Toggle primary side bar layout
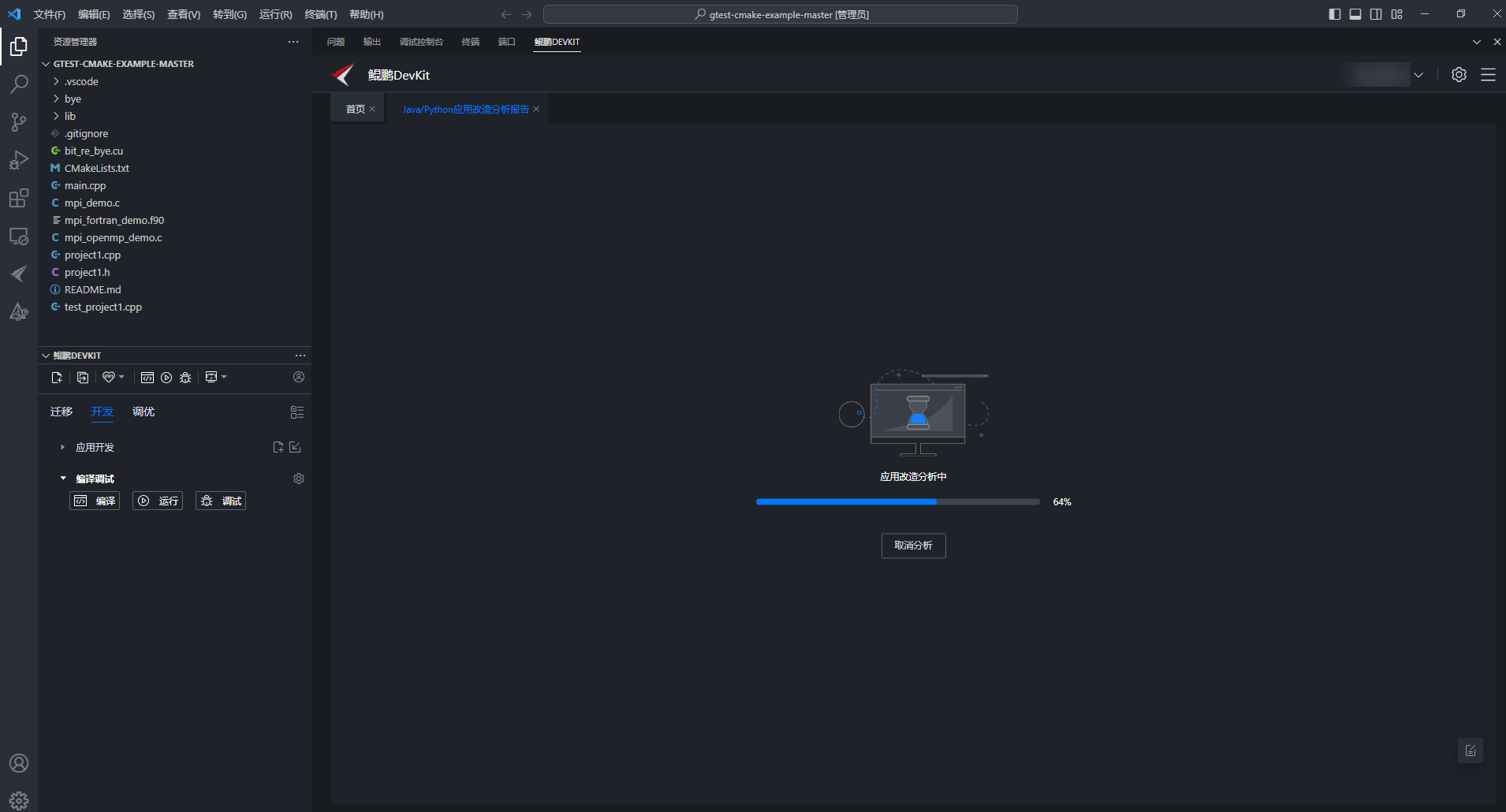Screen dimensions: 1506x812 click(x=1335, y=14)
